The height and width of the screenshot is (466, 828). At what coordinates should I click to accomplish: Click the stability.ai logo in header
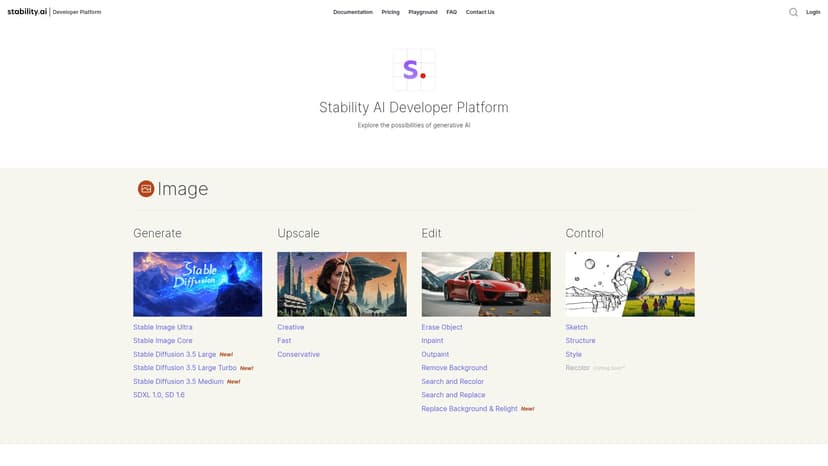coord(27,12)
